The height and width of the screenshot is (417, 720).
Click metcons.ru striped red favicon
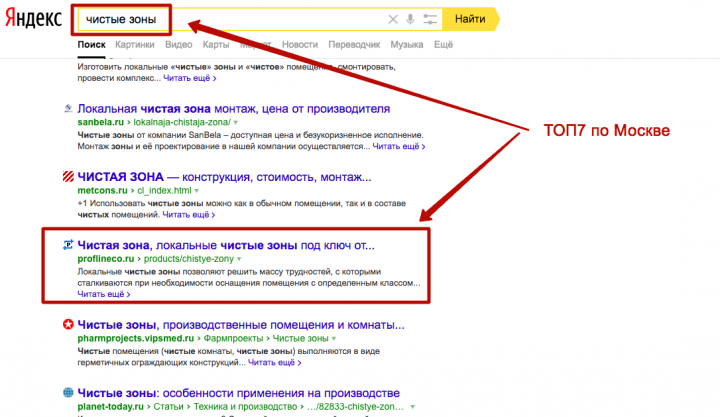pos(68,176)
